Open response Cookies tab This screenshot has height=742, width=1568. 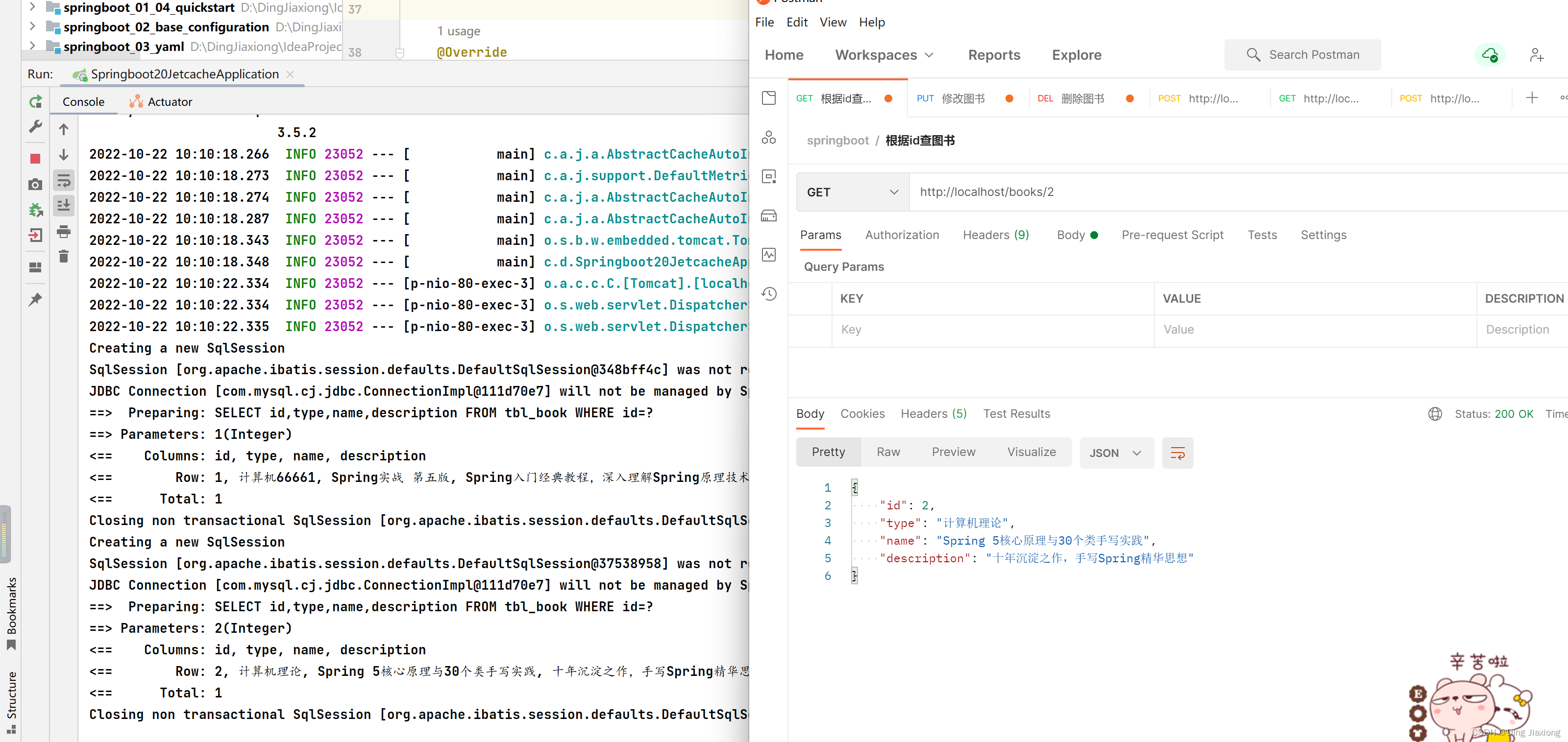click(x=862, y=414)
